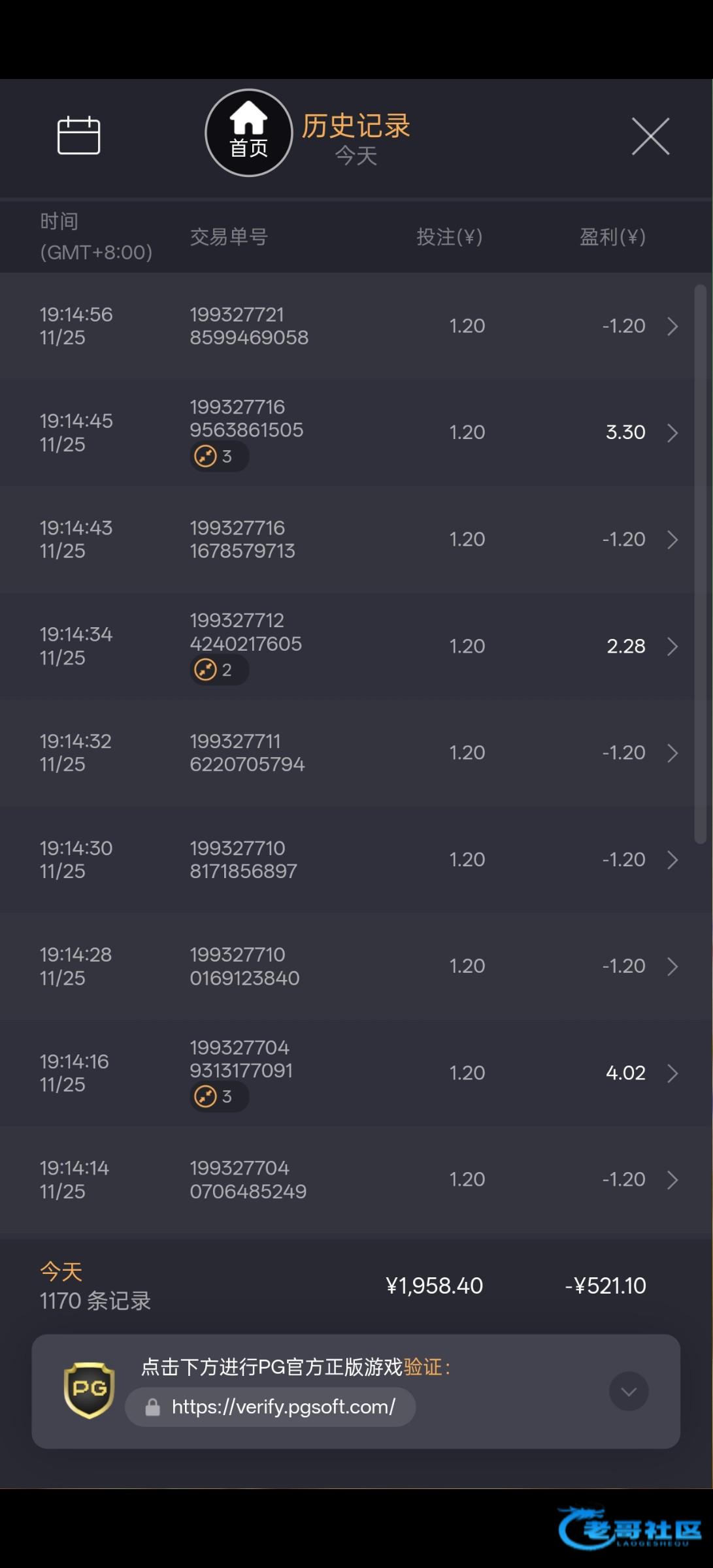This screenshot has width=713, height=1568.
Task: Click the lock icon beside verify URL
Action: pos(153,1407)
